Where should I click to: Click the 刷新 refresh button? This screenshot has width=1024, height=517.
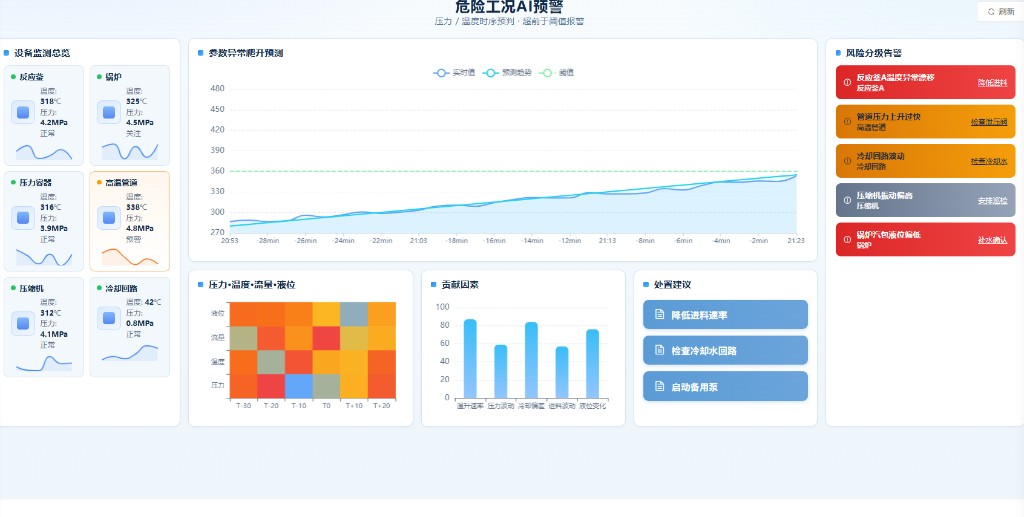(1000, 12)
